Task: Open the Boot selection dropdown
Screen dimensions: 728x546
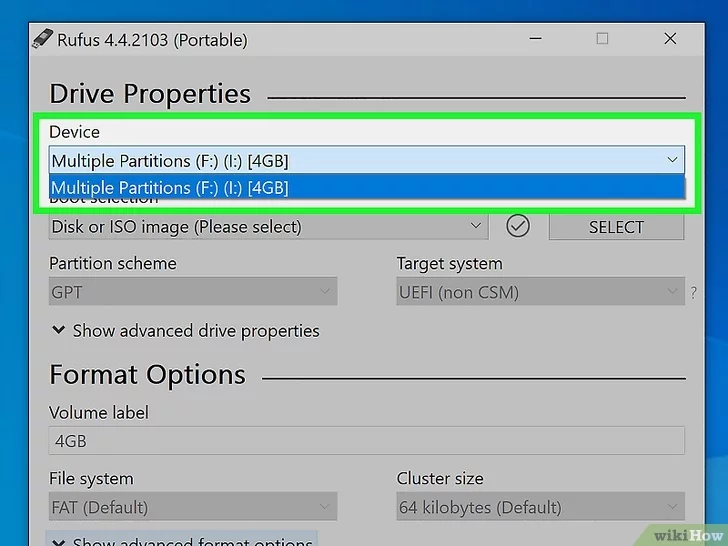Action: [268, 227]
